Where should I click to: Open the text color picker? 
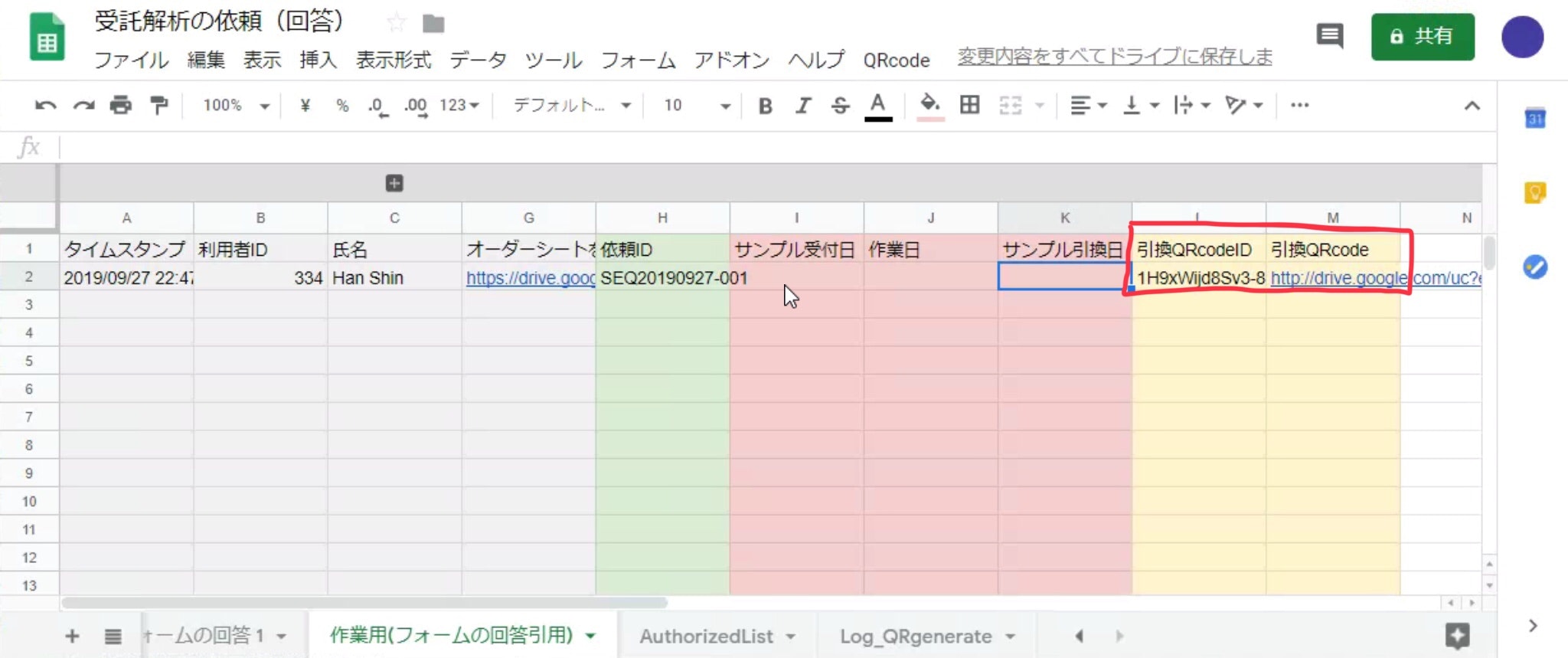point(878,106)
